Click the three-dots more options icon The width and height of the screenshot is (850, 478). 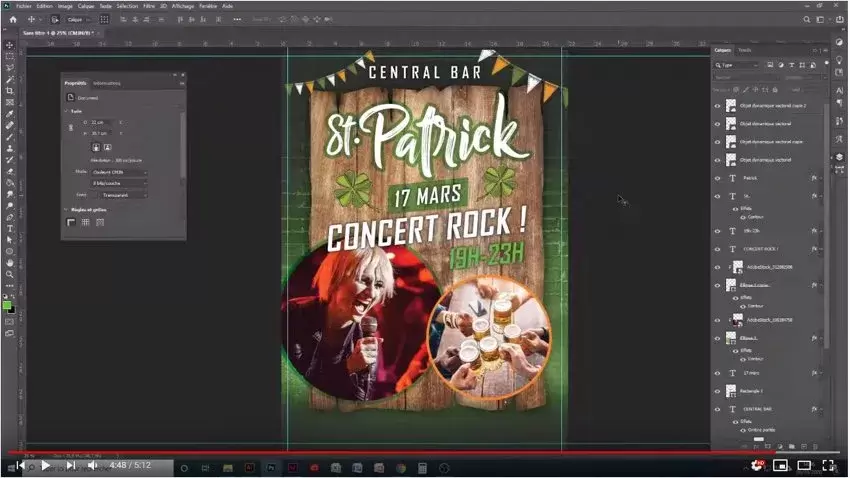237,20
